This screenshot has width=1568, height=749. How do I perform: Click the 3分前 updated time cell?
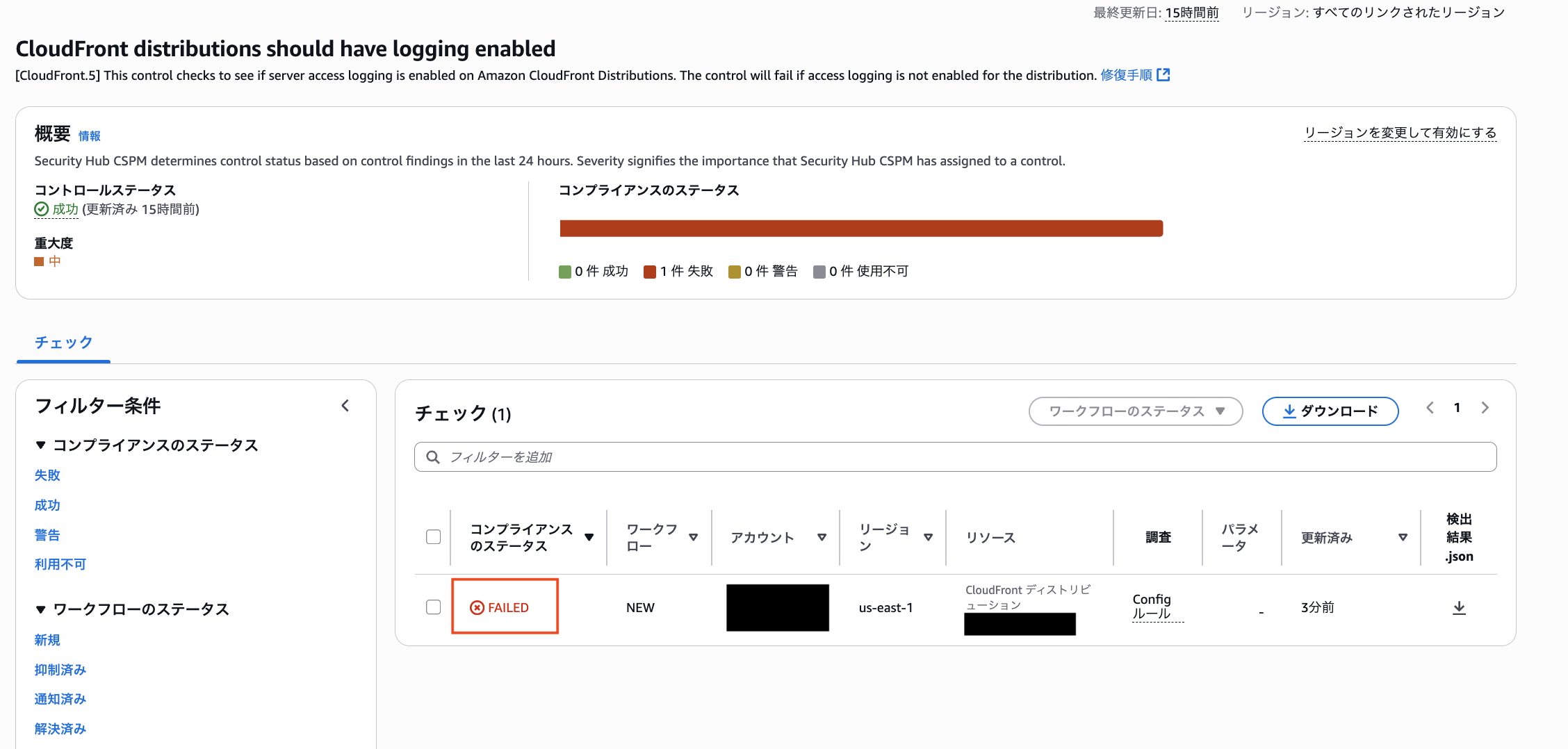point(1318,608)
